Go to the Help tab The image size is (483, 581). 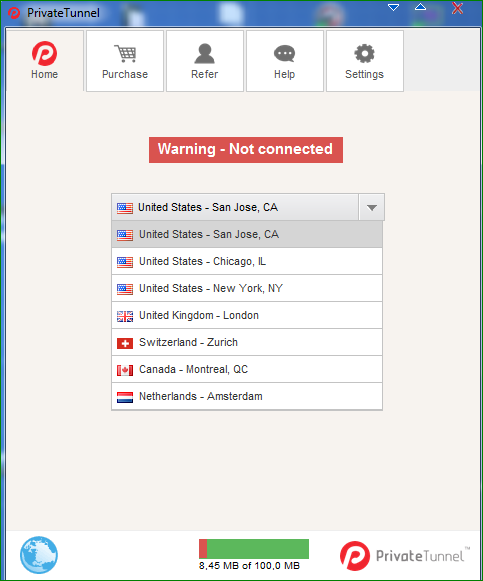coord(285,61)
